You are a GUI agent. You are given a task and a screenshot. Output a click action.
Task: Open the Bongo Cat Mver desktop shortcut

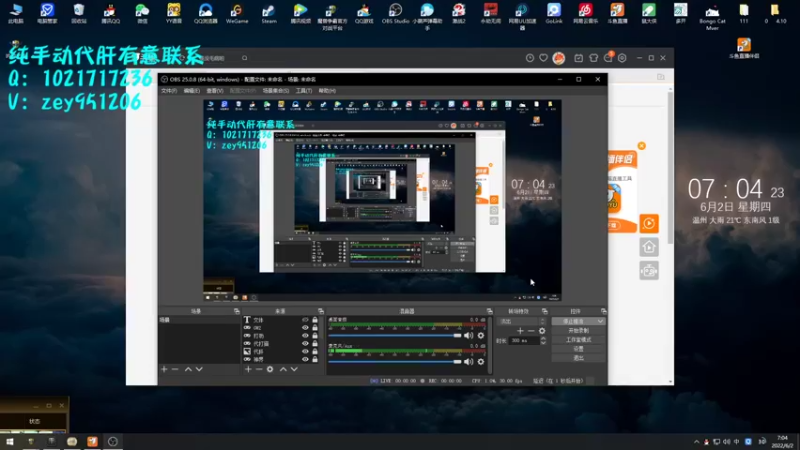click(712, 16)
